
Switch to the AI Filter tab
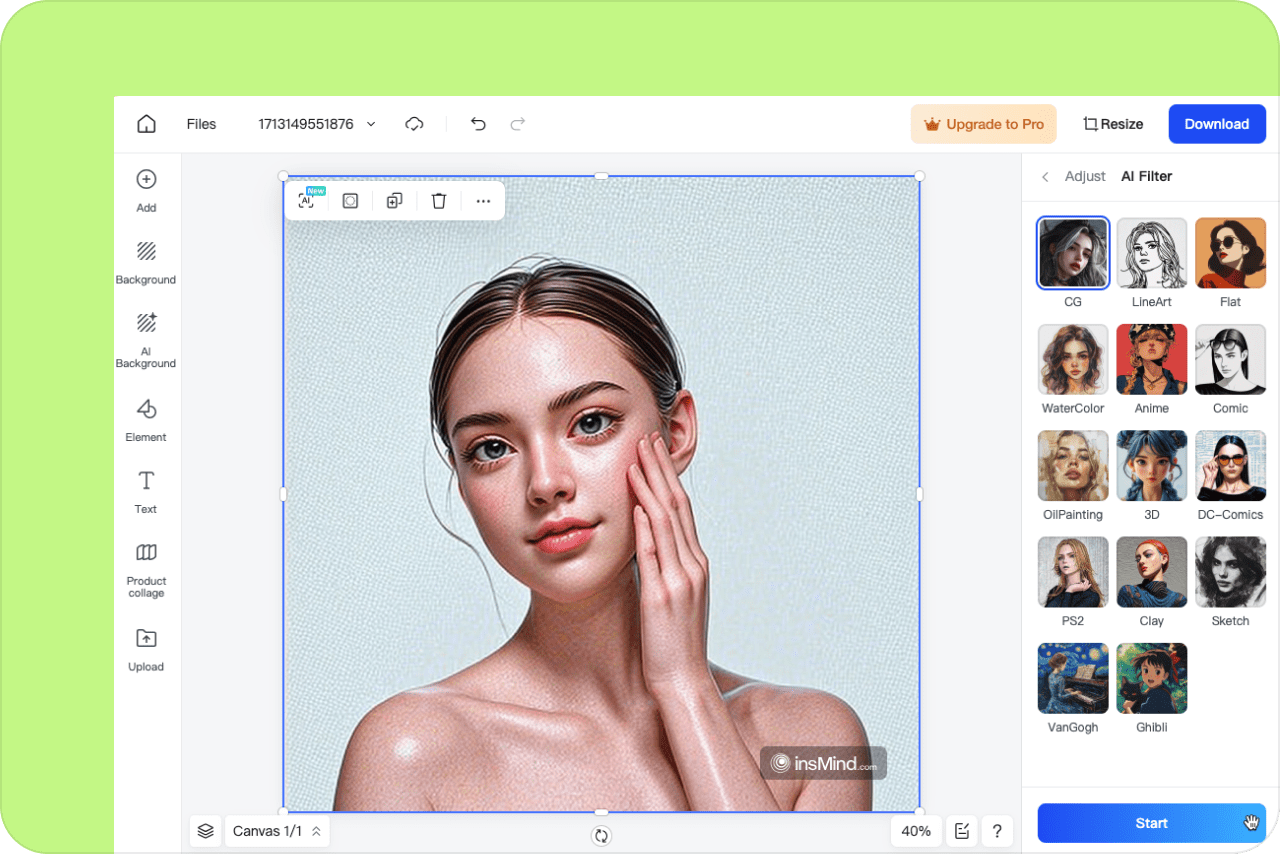(1146, 176)
